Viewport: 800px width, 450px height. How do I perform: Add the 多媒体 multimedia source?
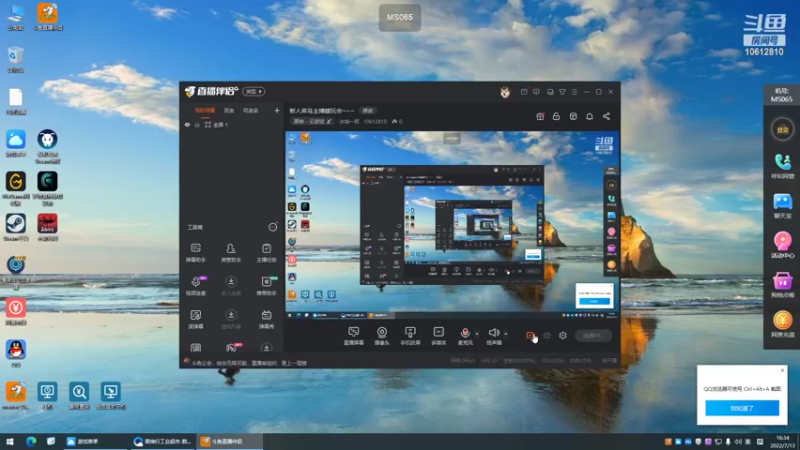click(x=439, y=336)
